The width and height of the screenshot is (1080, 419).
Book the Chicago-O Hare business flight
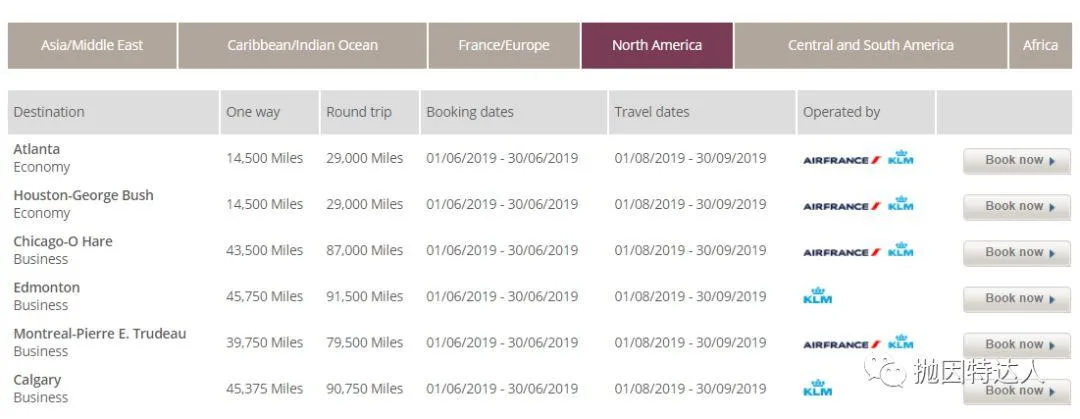[x=1016, y=252]
